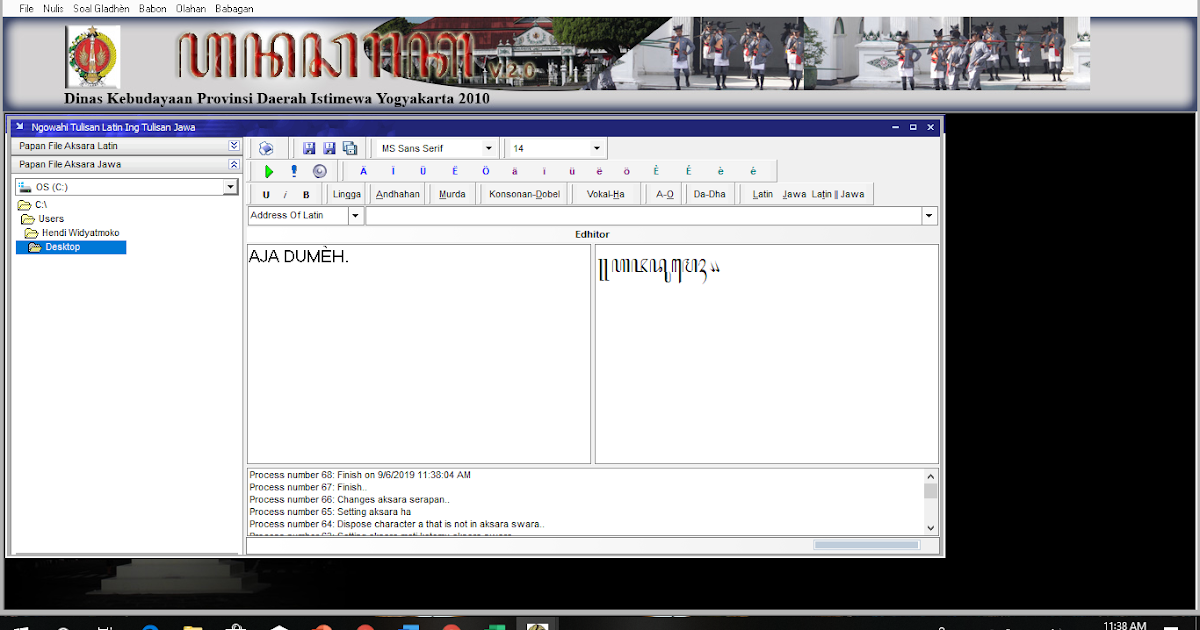Image resolution: width=1200 pixels, height=630 pixels.
Task: Insert lowercase ü character
Action: click(571, 171)
